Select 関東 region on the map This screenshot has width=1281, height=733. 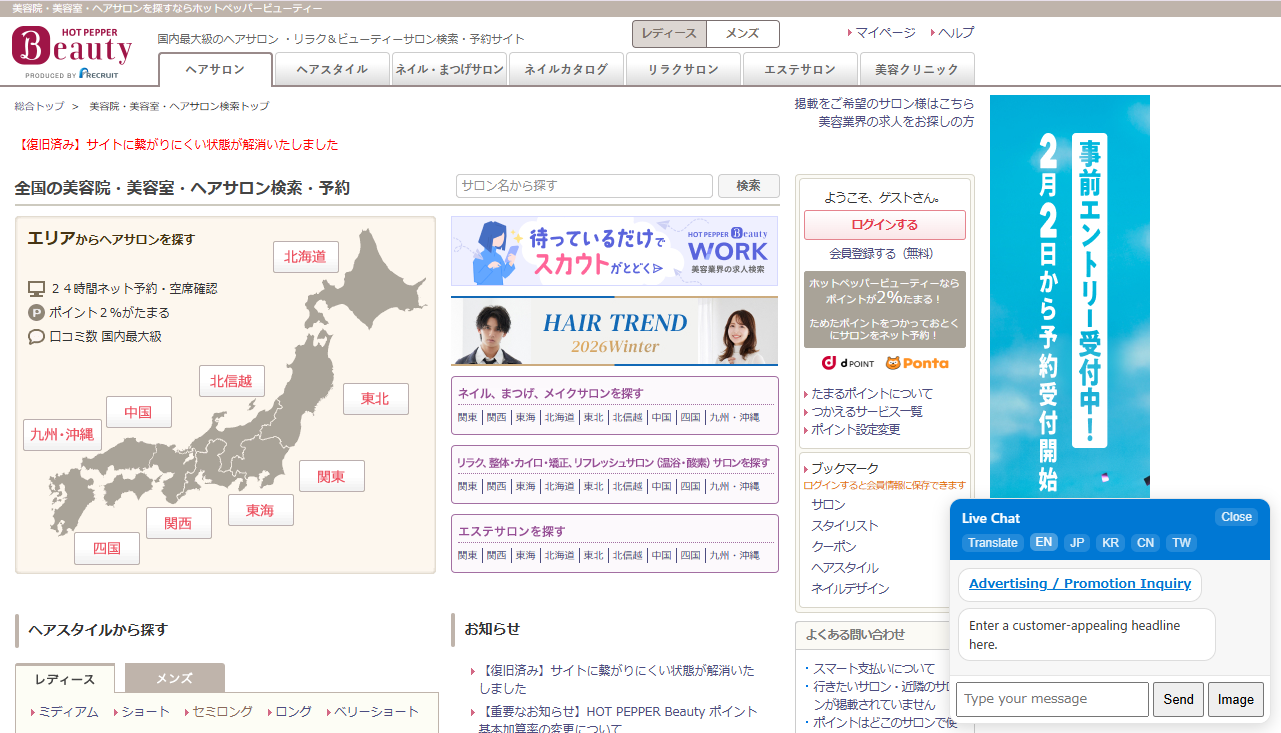331,476
